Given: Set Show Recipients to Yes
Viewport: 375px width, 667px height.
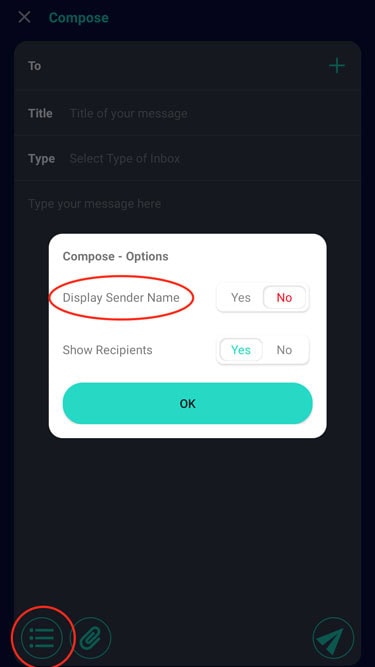Looking at the screenshot, I should click(x=241, y=350).
